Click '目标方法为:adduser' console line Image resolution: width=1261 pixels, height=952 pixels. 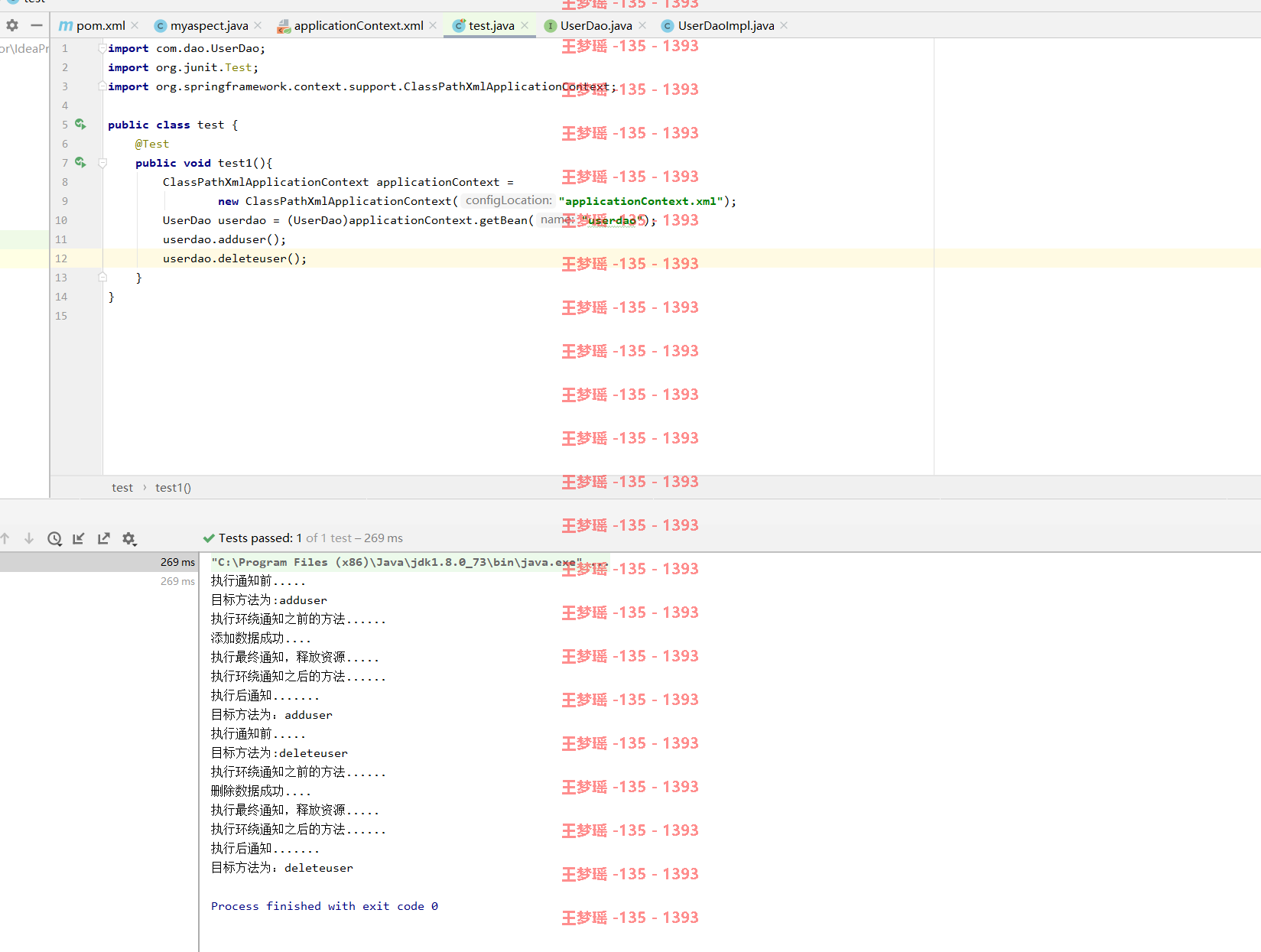(269, 600)
